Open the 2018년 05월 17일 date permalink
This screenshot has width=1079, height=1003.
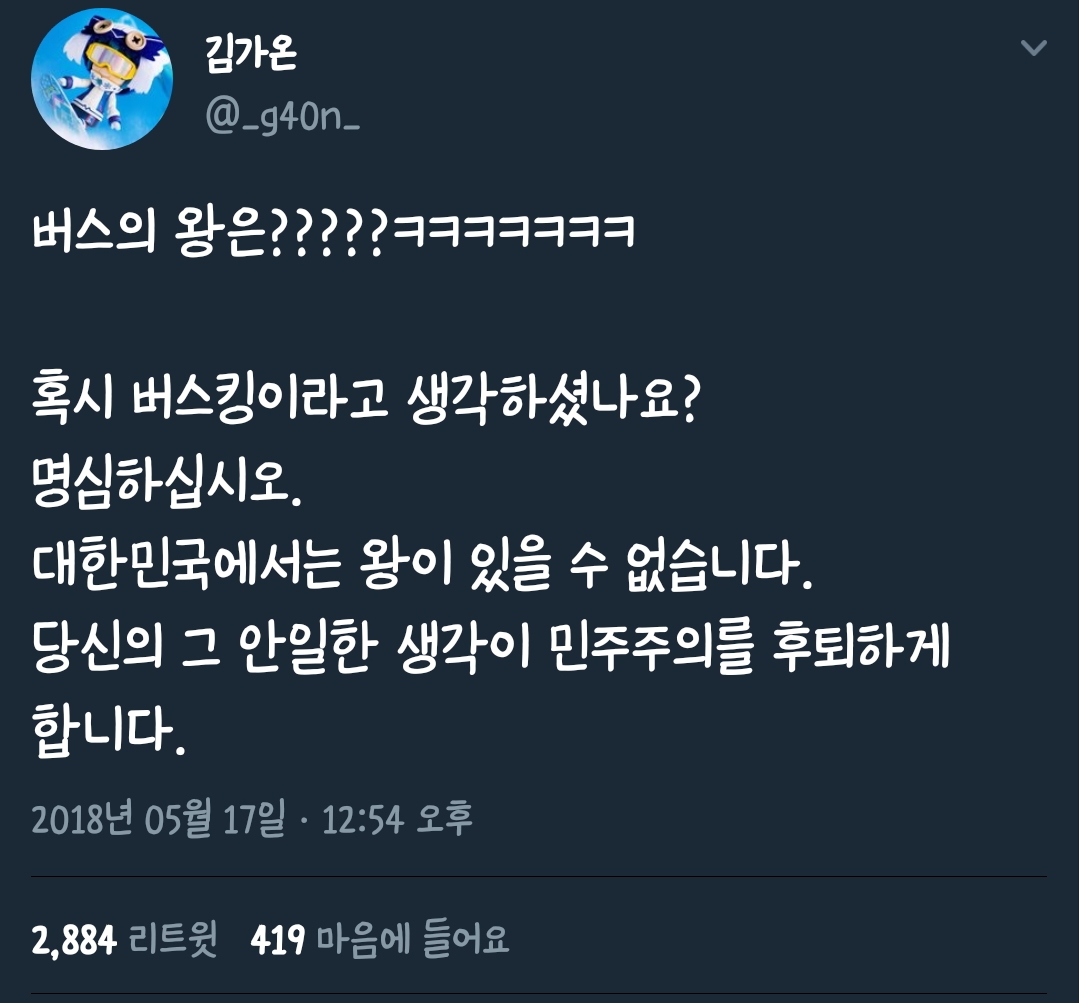158,819
